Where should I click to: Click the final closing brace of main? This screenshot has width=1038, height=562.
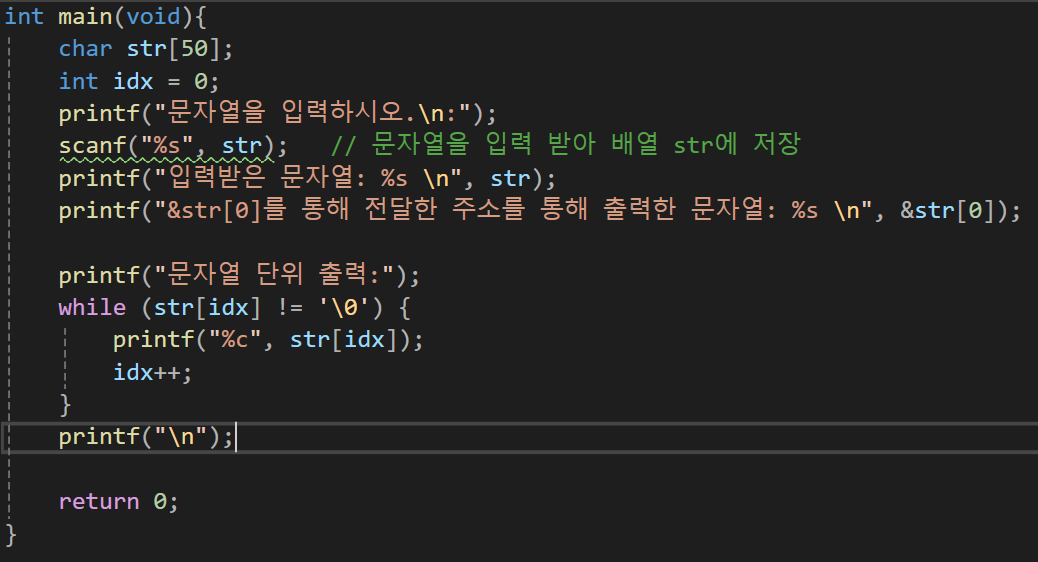(11, 534)
